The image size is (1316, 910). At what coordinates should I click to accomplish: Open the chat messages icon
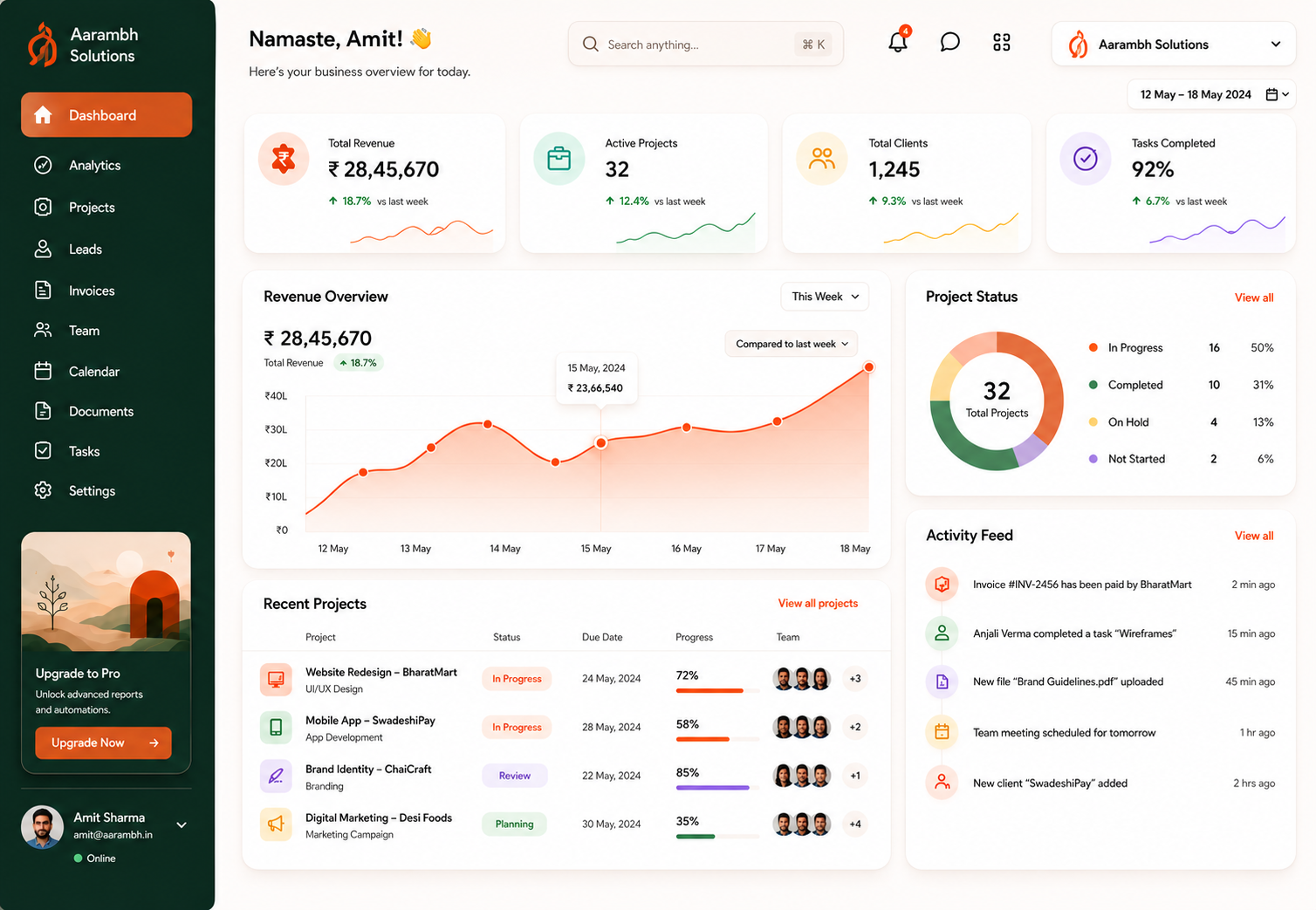pos(949,42)
